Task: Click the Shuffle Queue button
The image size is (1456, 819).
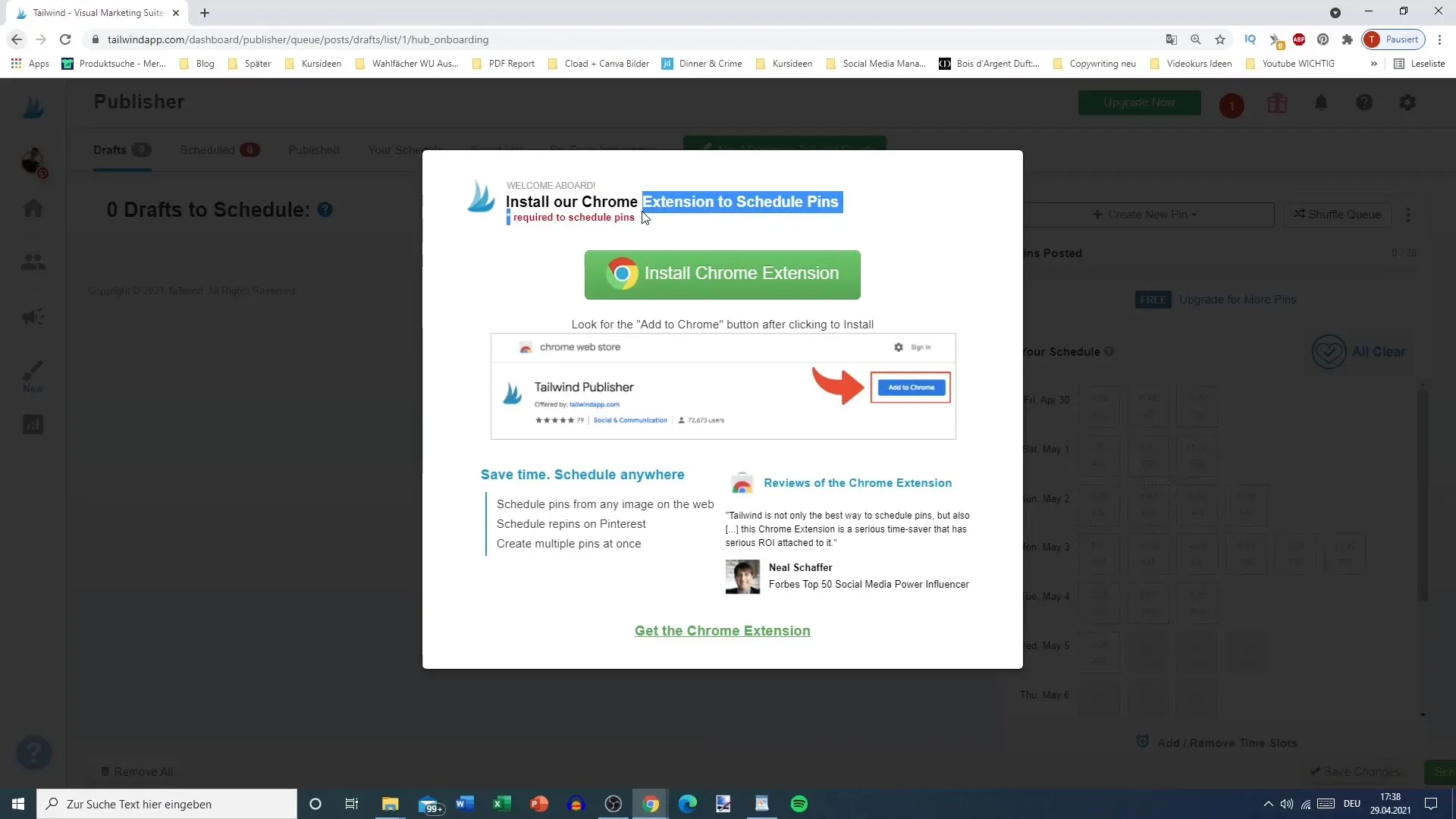Action: pyautogui.click(x=1337, y=215)
